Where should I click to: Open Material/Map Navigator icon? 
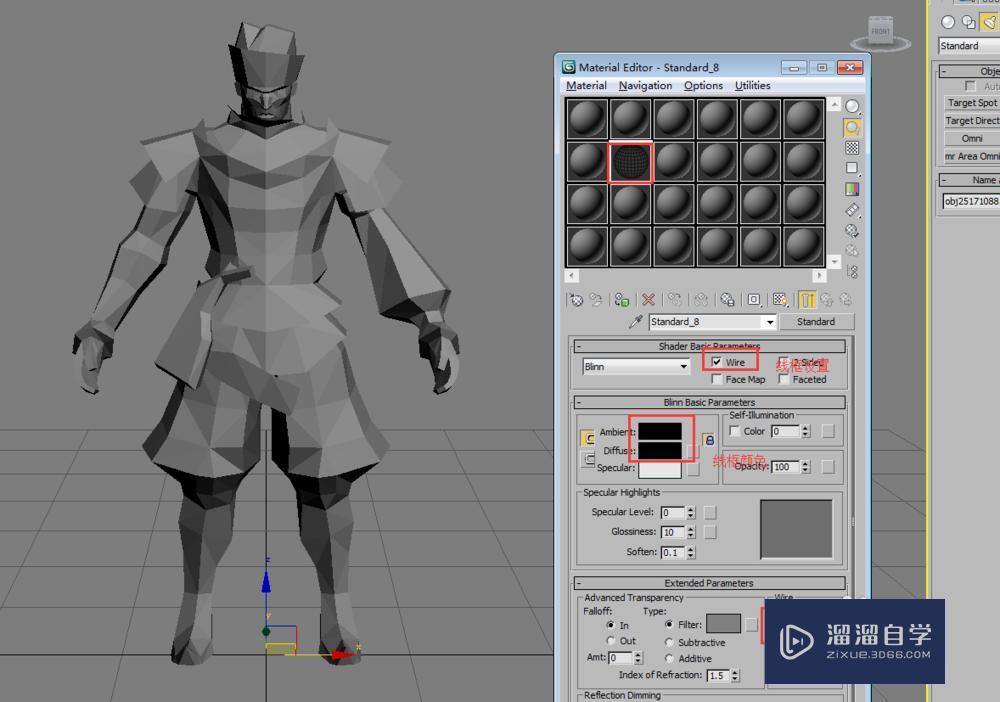tap(852, 272)
